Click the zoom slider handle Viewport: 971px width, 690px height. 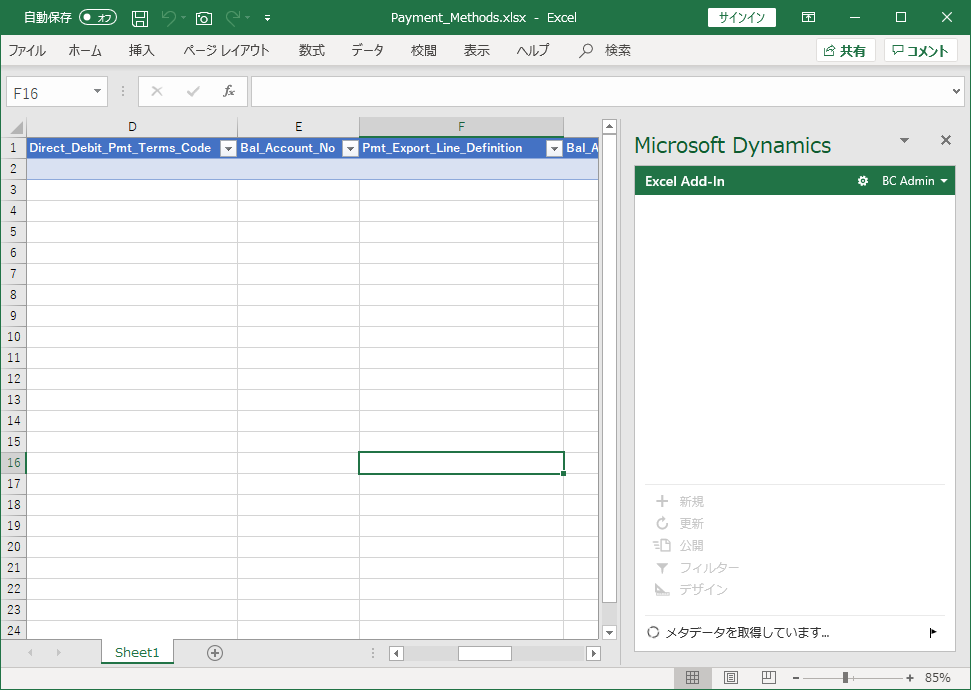[845, 678]
